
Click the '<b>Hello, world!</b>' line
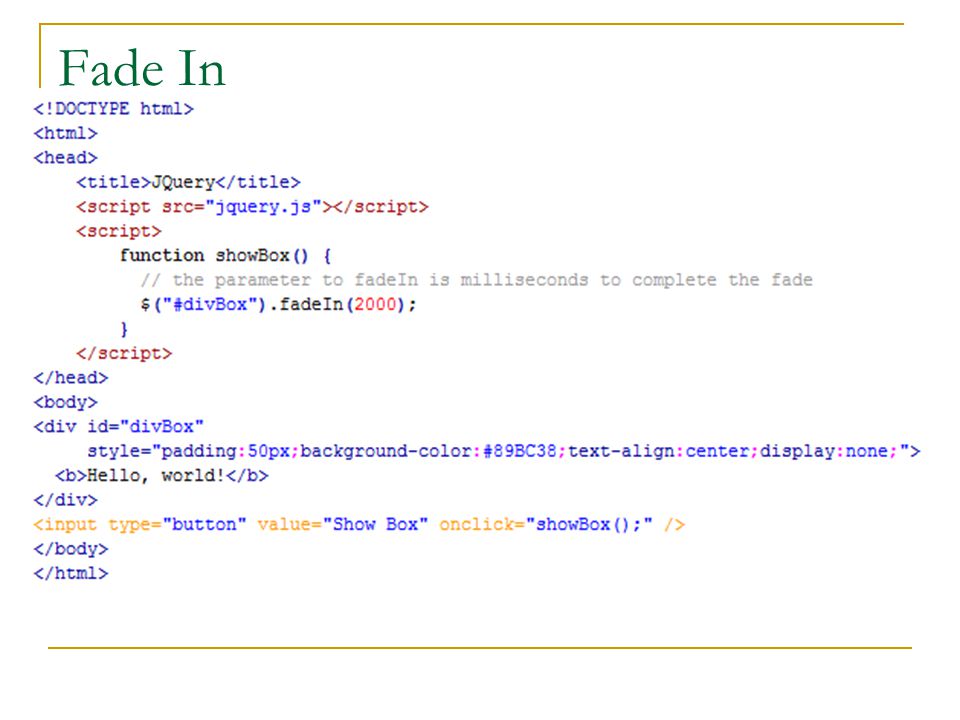click(x=162, y=476)
